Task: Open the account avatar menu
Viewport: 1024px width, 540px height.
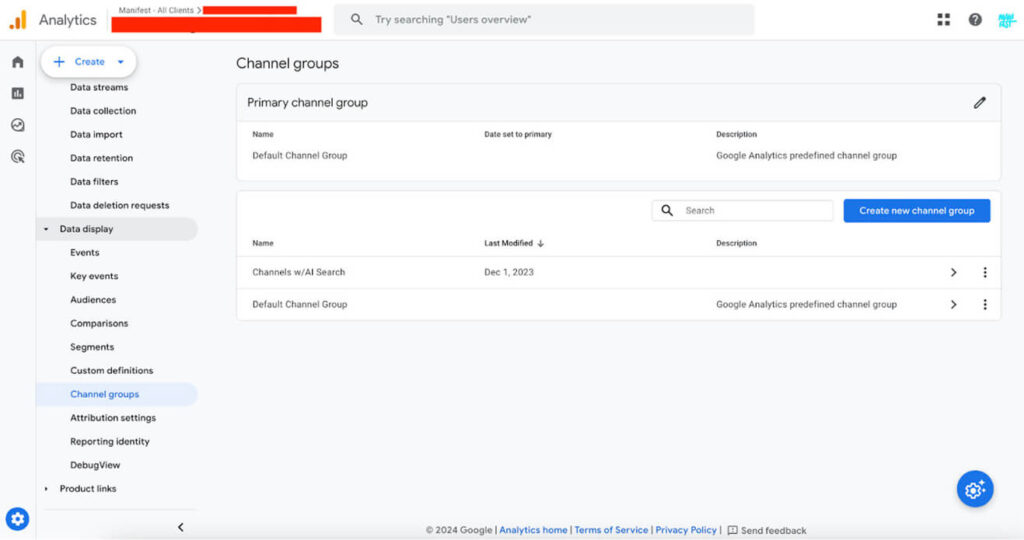Action: point(1006,20)
